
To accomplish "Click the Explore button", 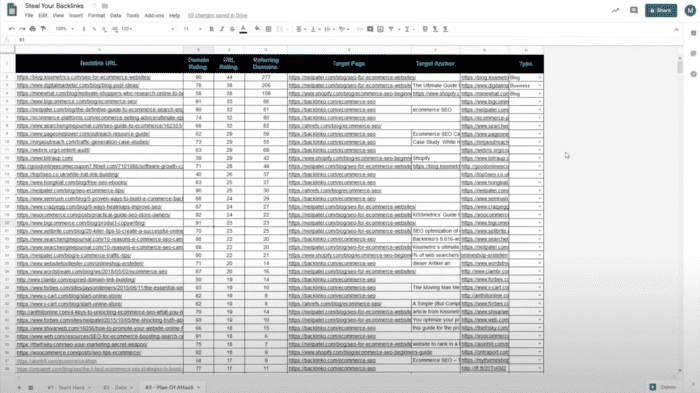I will click(663, 387).
